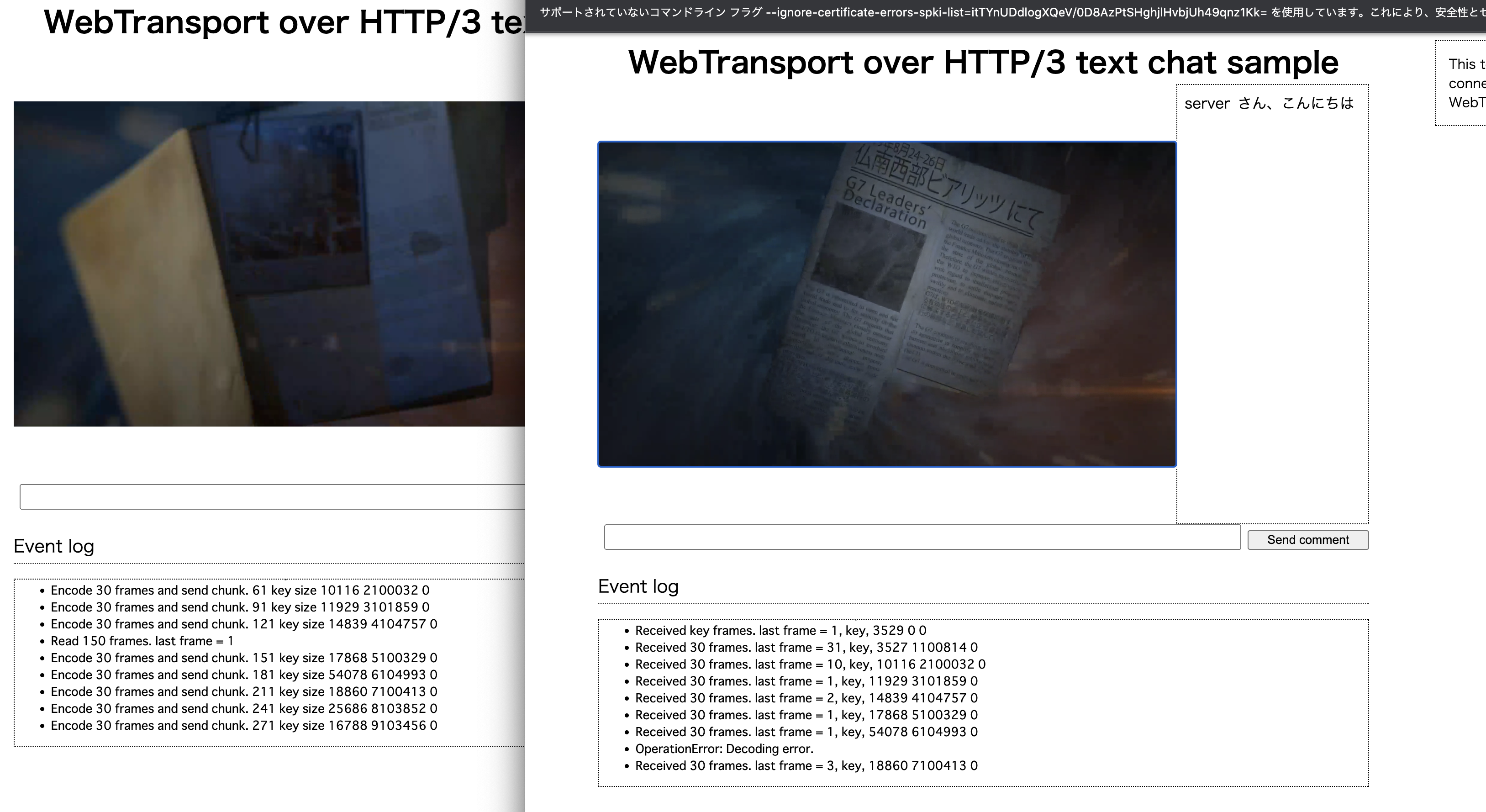This screenshot has height=812, width=1486.
Task: Select the Received log entry with 14839 4104757
Action: click(x=806, y=698)
